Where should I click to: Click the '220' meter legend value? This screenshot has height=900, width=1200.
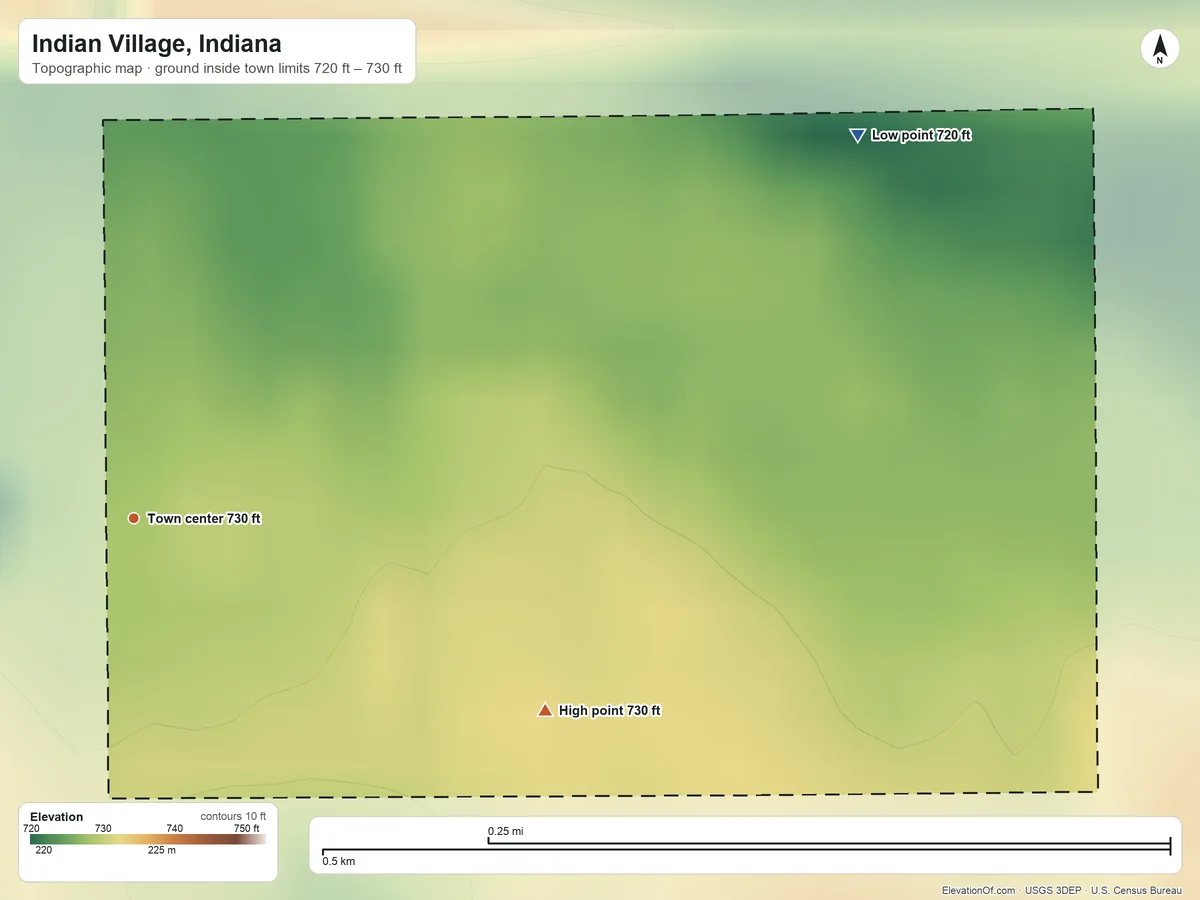44,851
